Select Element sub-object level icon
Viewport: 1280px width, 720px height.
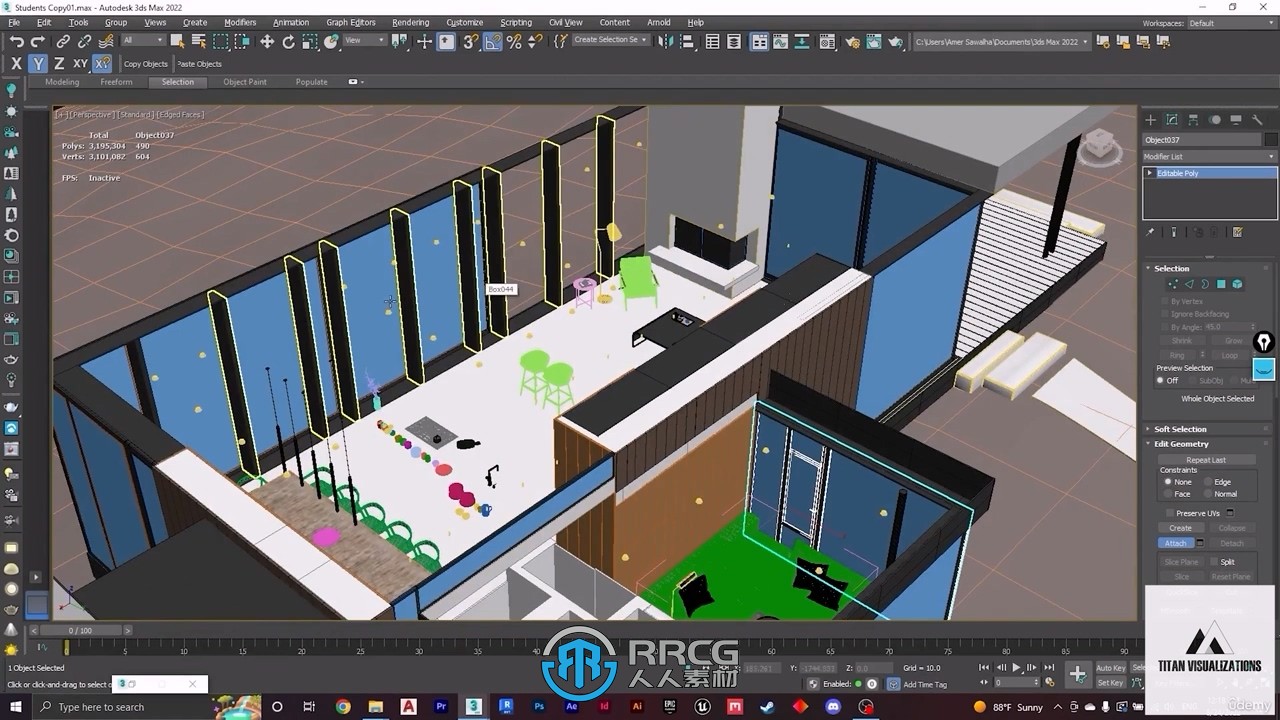coord(1237,285)
